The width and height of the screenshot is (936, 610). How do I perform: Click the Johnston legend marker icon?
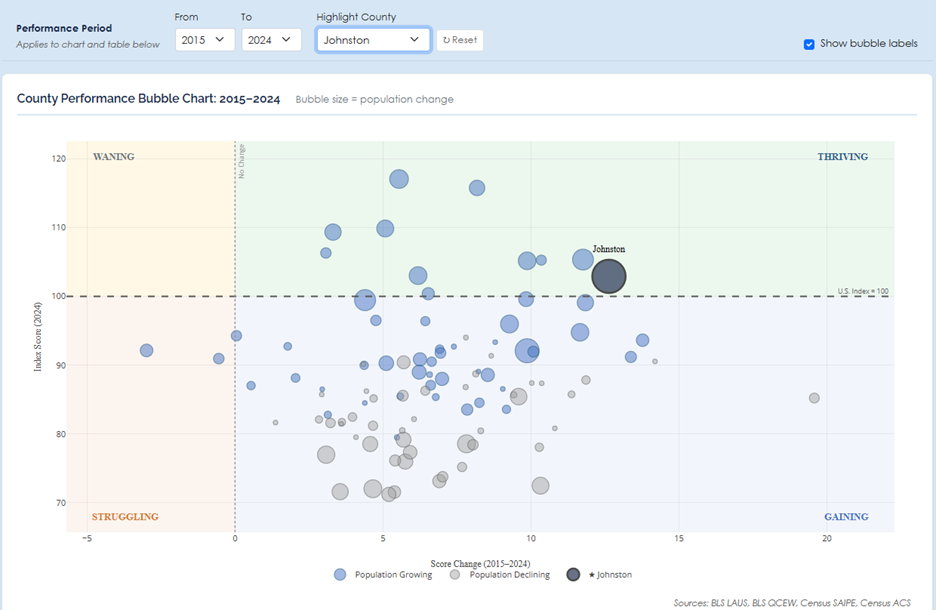click(x=573, y=574)
